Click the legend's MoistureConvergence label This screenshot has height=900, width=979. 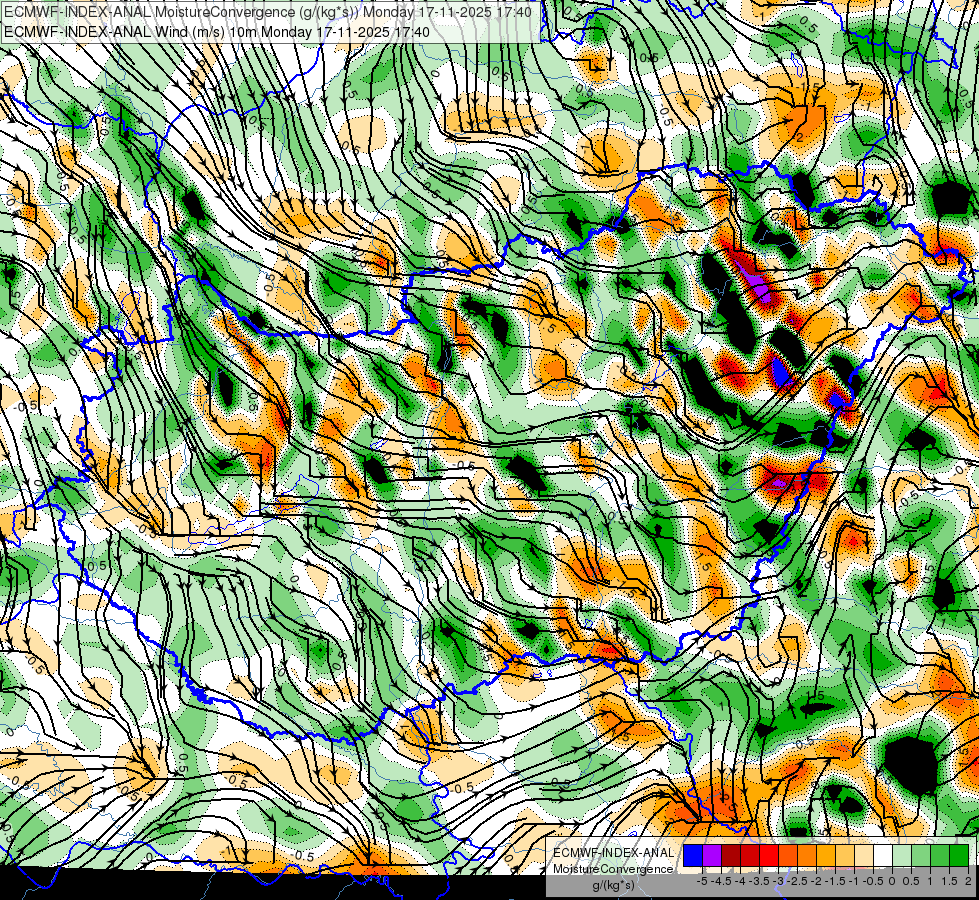(613, 869)
